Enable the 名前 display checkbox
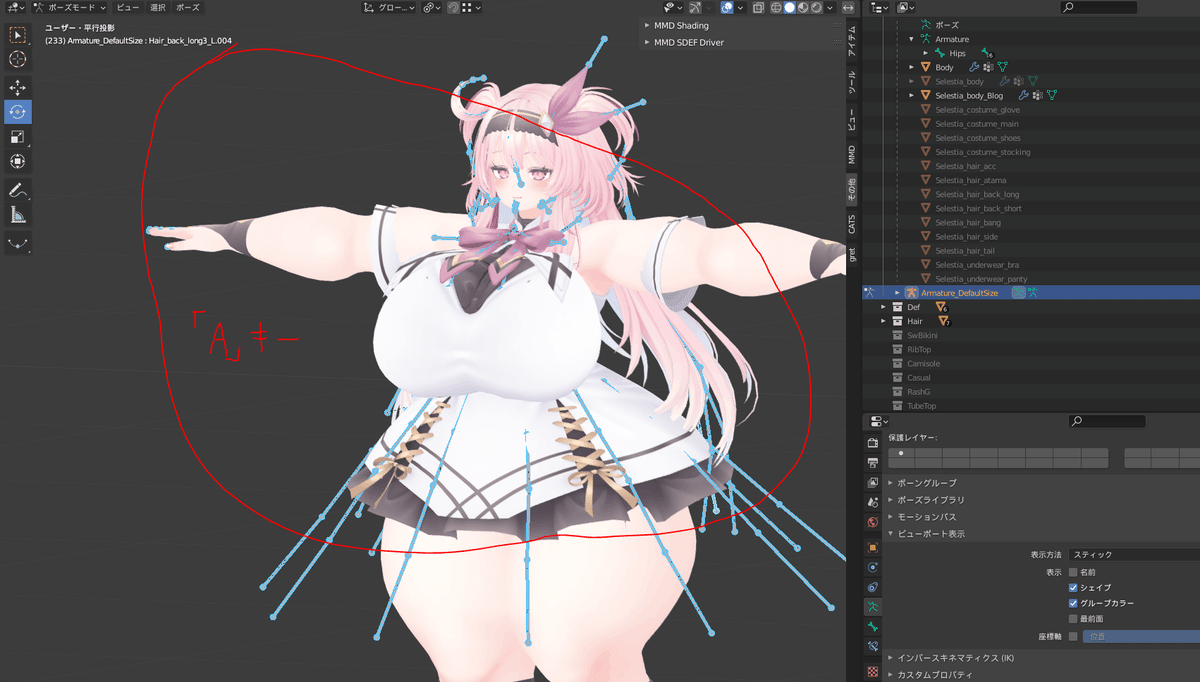The image size is (1200, 682). (1073, 572)
